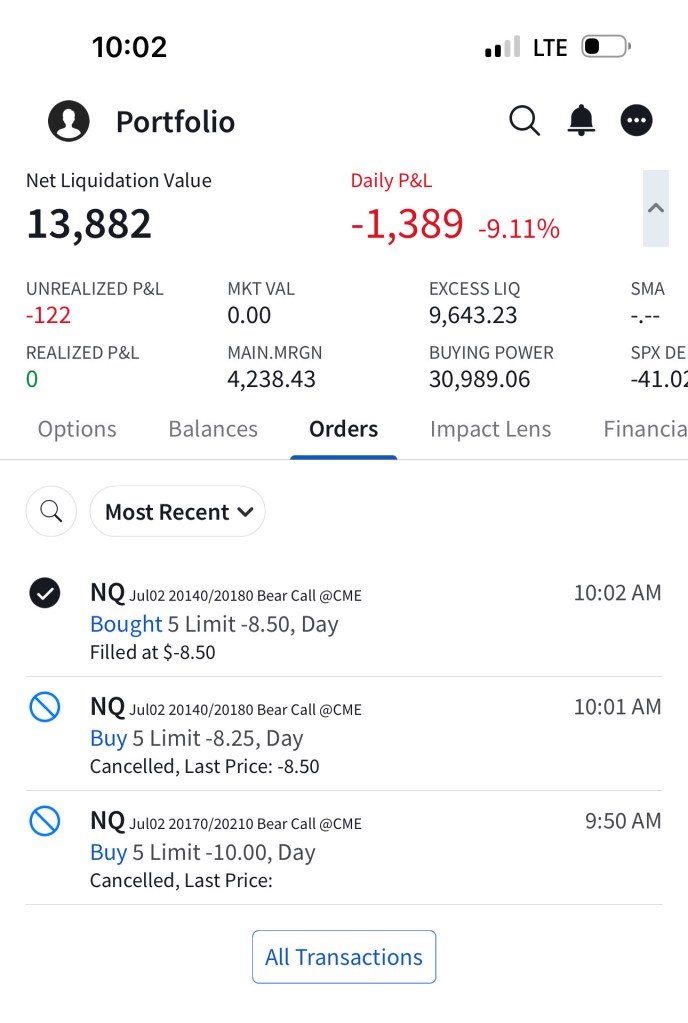This screenshot has height=1023, width=688.
Task: Tap the cancelled icon on 9:50 AM order
Action: pos(45,822)
